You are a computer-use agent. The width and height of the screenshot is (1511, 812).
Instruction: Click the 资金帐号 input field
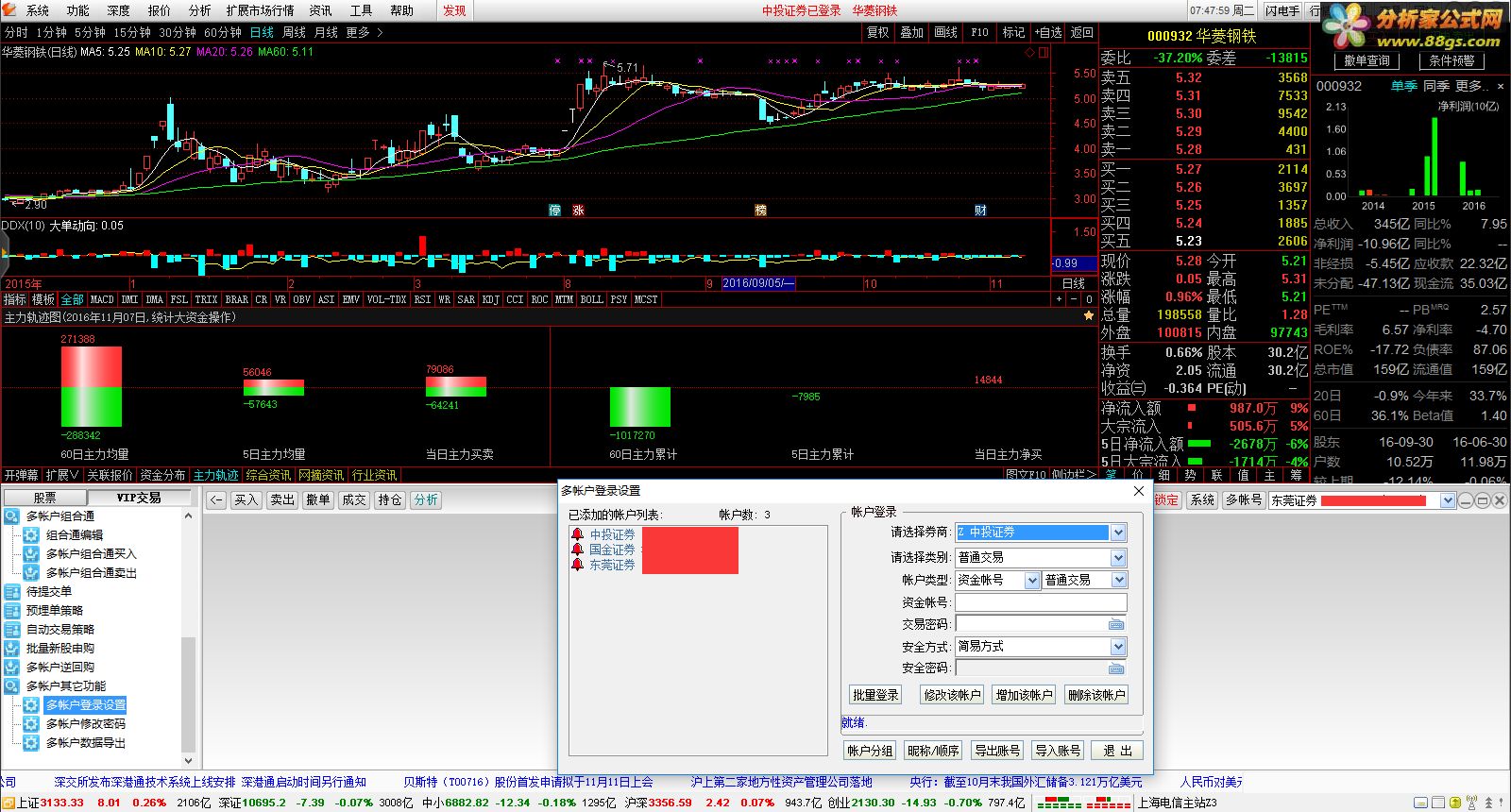pos(1041,602)
